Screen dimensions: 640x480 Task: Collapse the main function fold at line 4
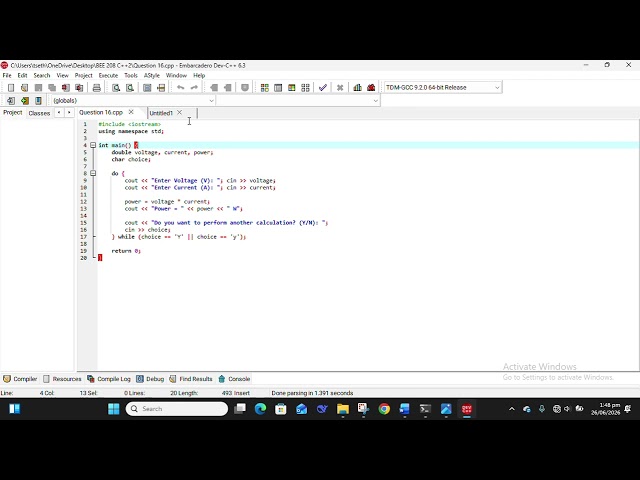tap(93, 145)
